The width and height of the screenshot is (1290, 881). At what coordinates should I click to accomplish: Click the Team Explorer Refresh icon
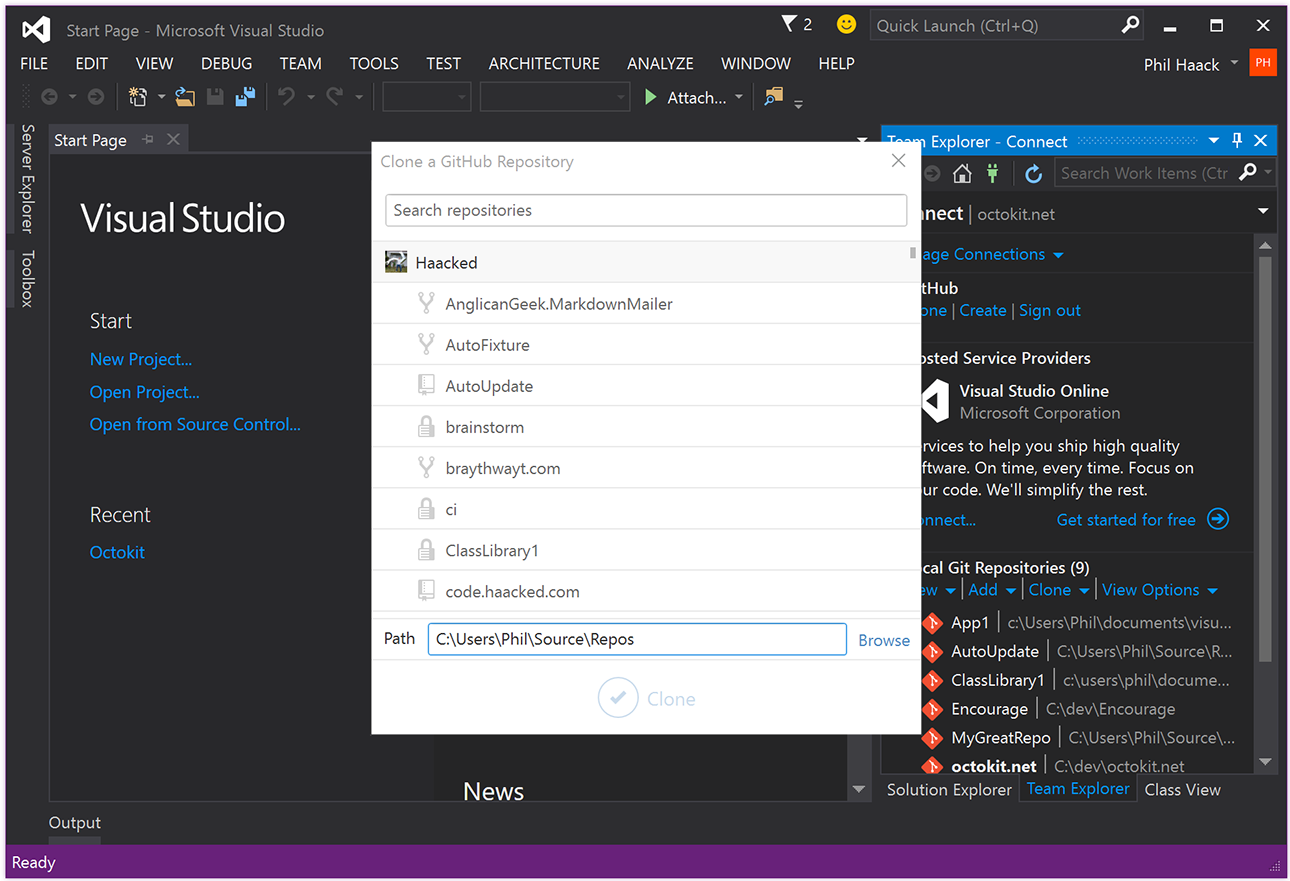coord(1034,173)
